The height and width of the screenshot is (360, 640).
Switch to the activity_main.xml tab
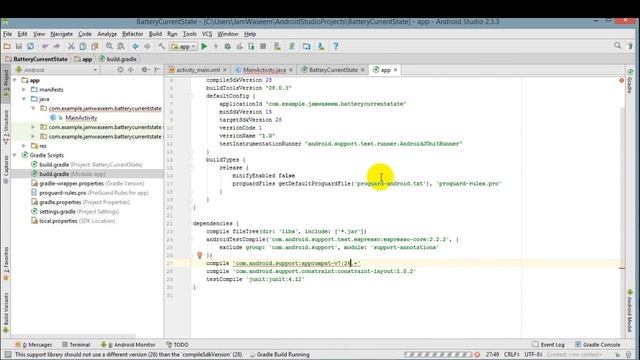tap(198, 70)
